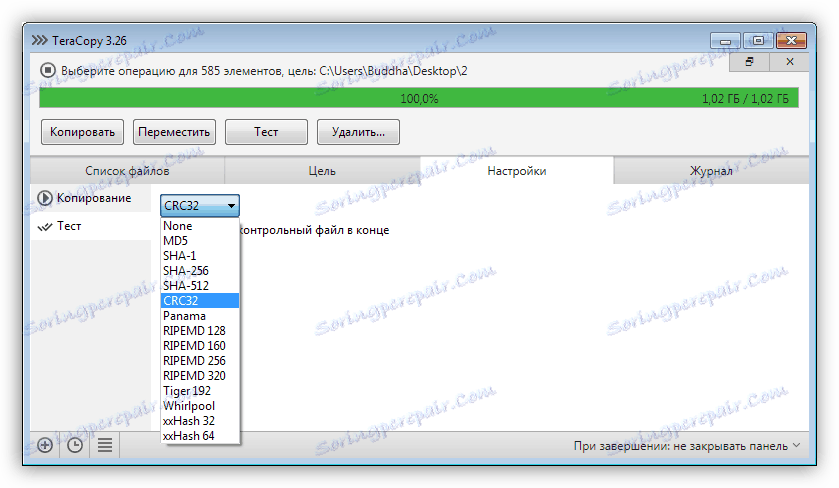This screenshot has height=488, width=839.
Task: Click the Копировать button
Action: tap(82, 132)
